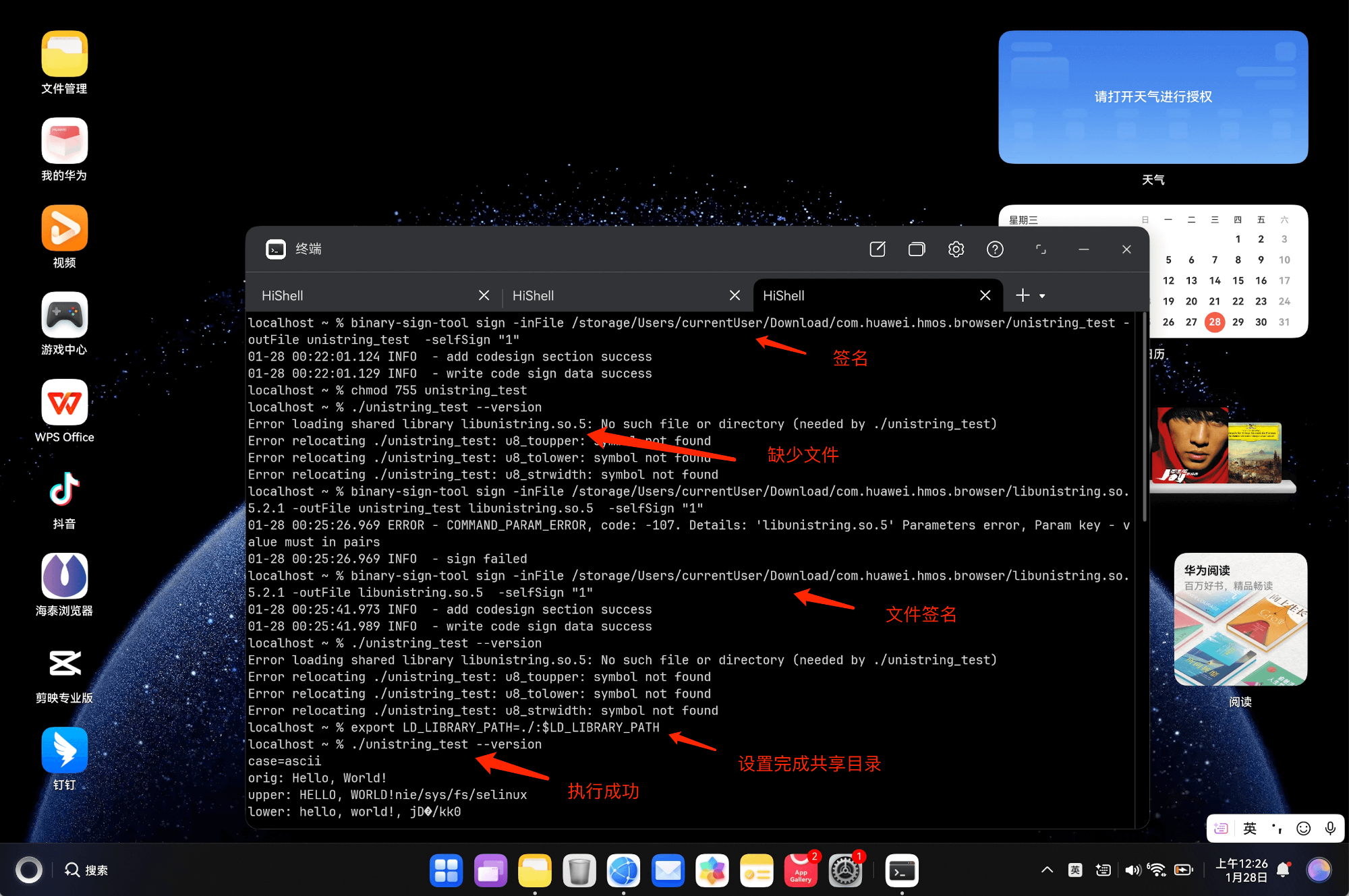Click the new window icon in terminal toolbar
Viewport: 1349px width, 896px height.
(x=878, y=249)
